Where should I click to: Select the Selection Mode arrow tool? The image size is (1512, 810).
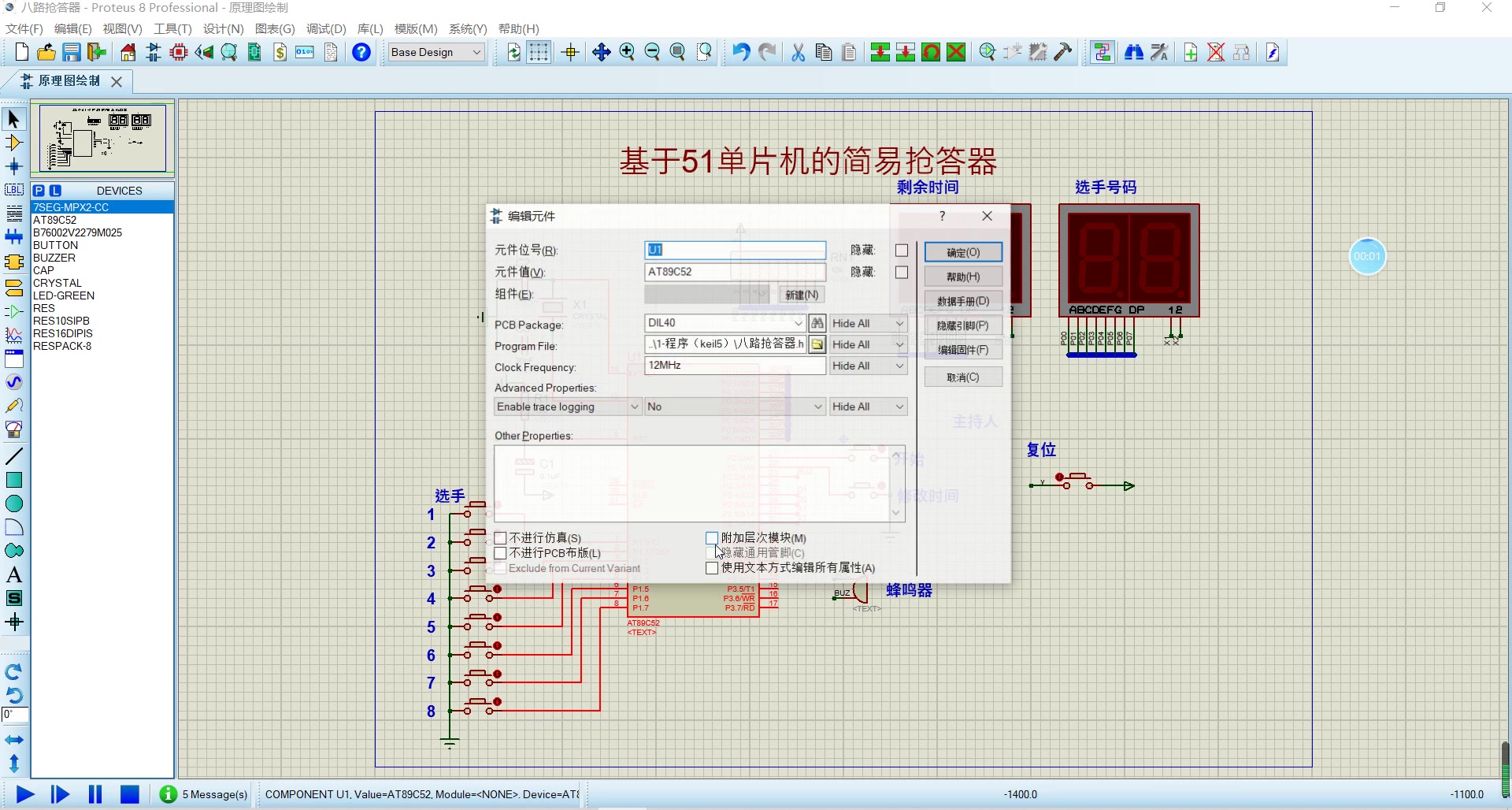(14, 120)
